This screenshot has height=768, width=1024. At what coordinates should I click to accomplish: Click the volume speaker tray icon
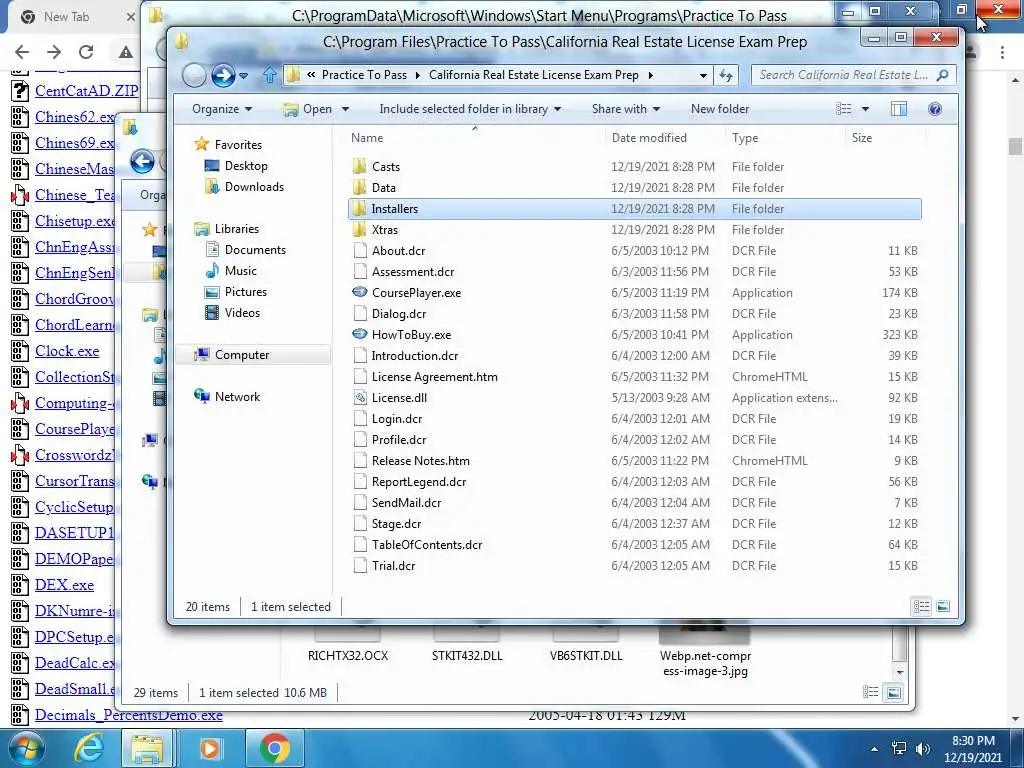click(923, 749)
